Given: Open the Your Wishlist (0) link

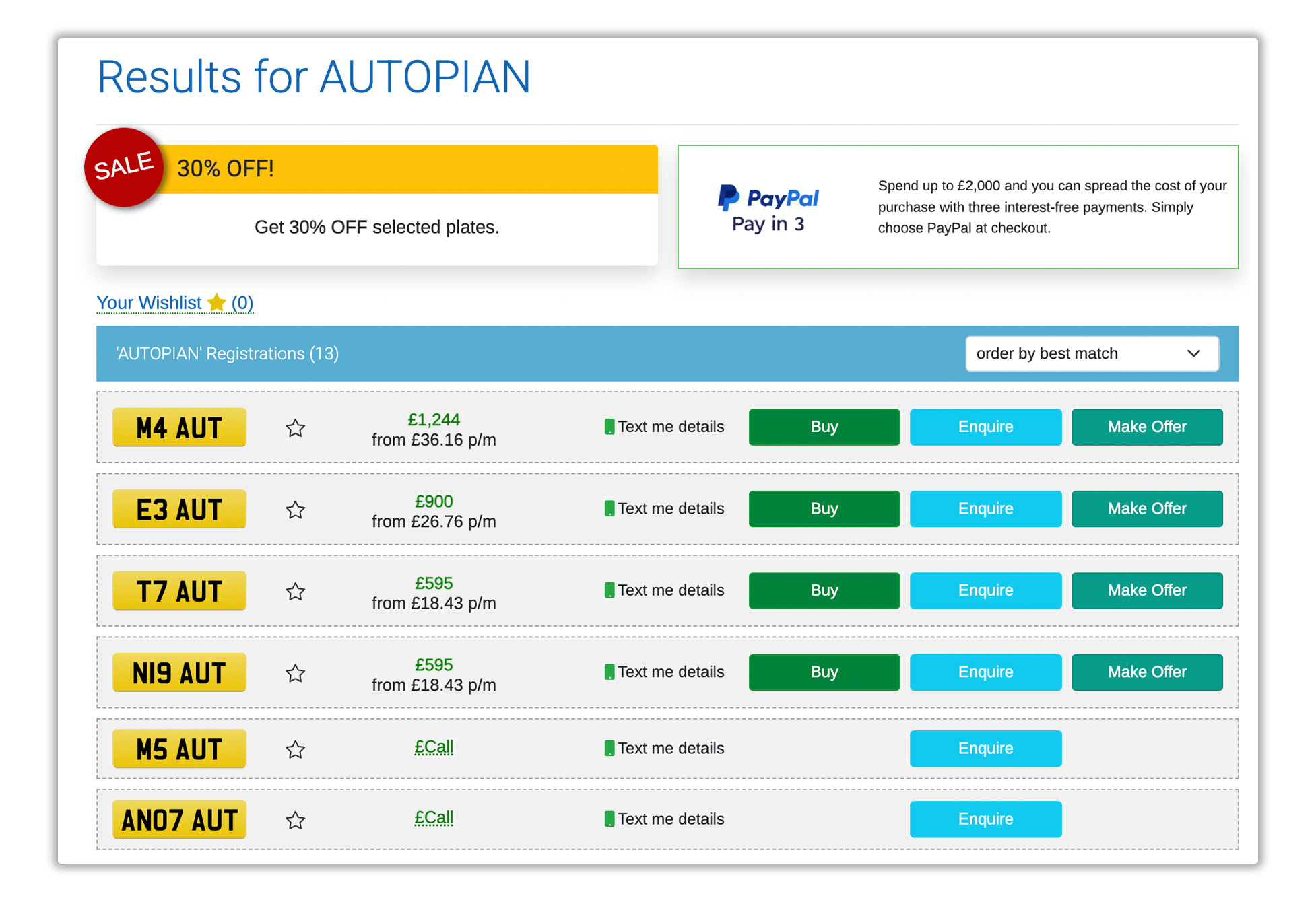Looking at the screenshot, I should pos(150,303).
